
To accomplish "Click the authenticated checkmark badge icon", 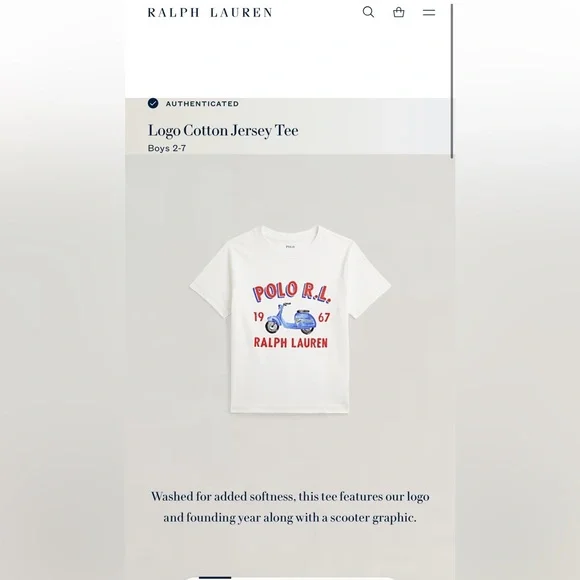I will 153,103.
